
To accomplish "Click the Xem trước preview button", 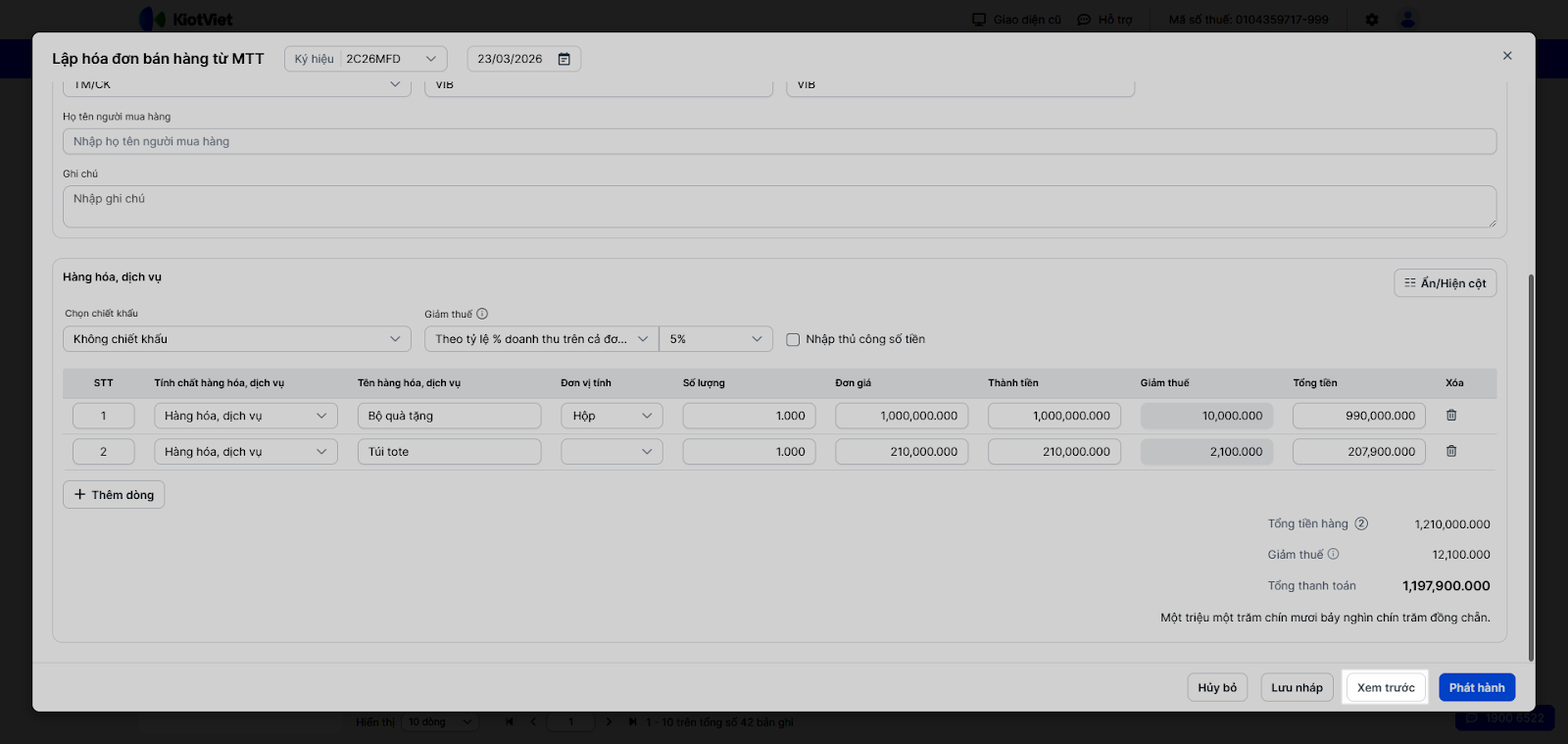I will (x=1386, y=687).
